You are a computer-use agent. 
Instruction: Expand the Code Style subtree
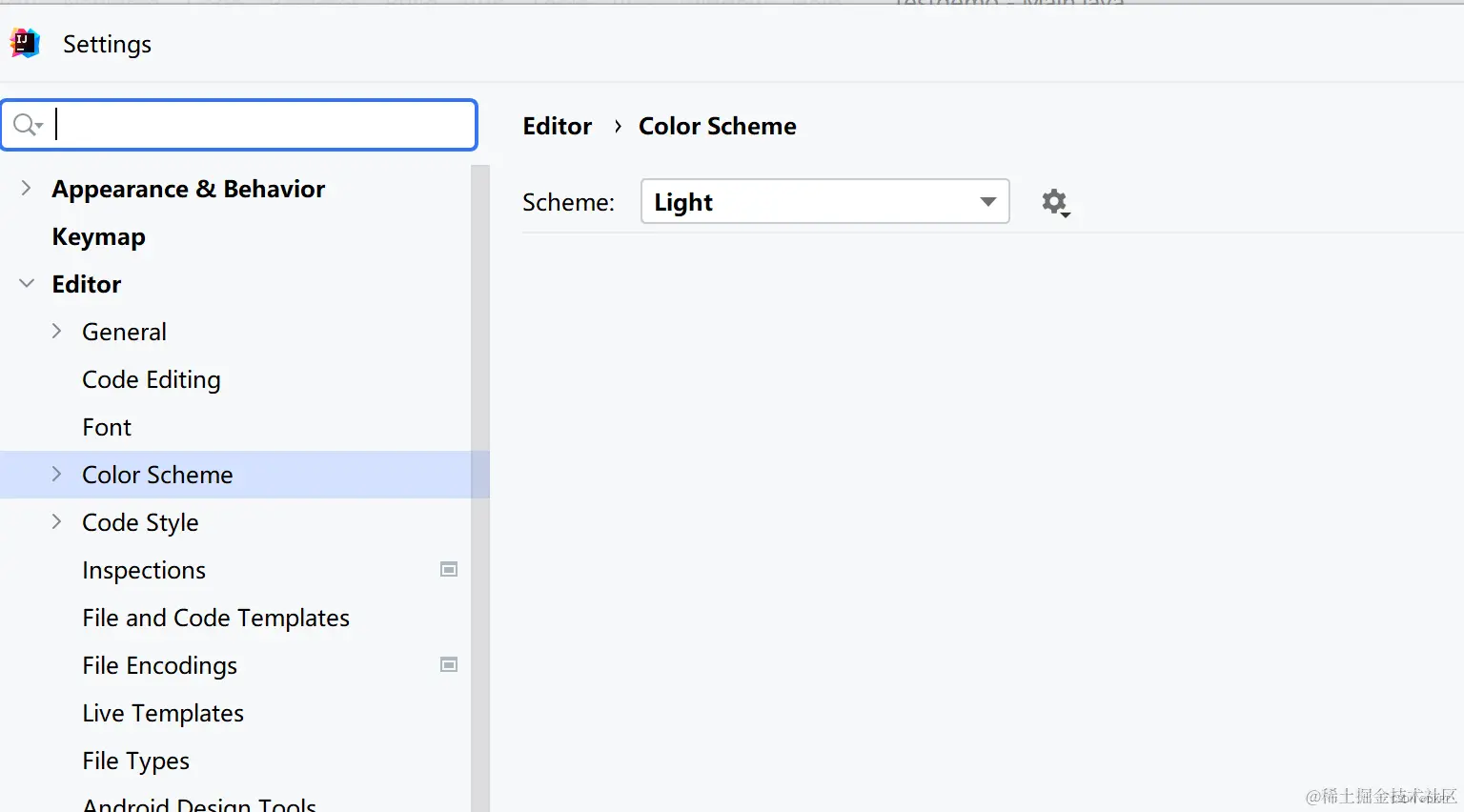click(57, 522)
